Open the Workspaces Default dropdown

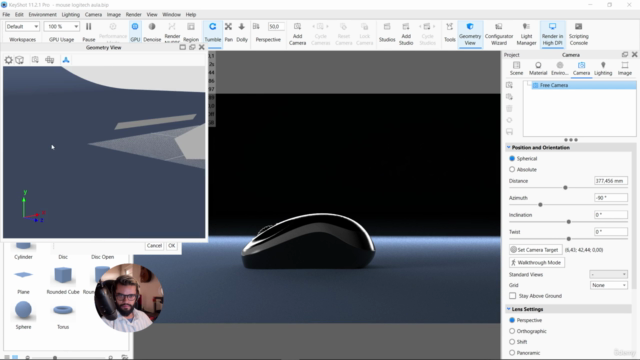click(x=22, y=27)
